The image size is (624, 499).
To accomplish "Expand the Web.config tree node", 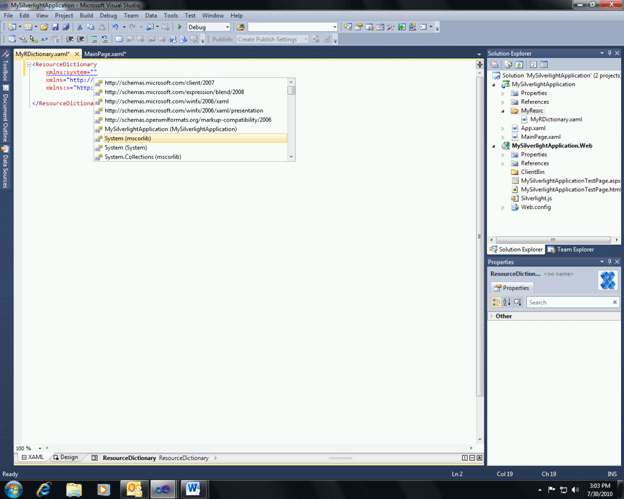I will coord(503,207).
